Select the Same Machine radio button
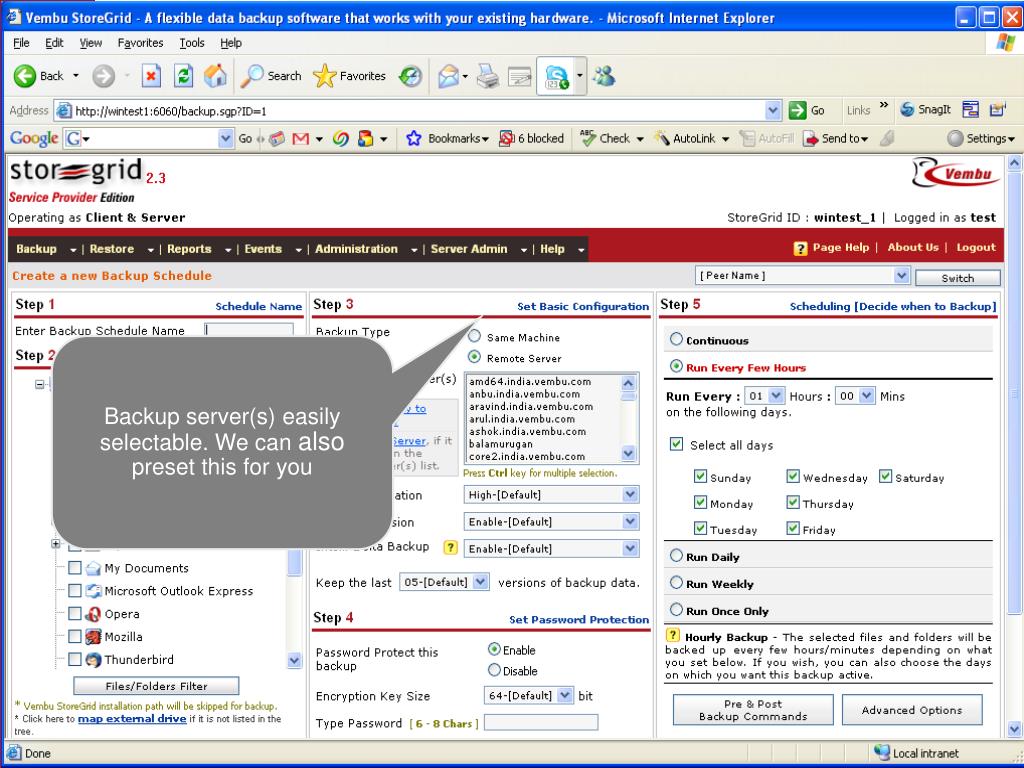This screenshot has height=768, width=1024. [x=475, y=336]
